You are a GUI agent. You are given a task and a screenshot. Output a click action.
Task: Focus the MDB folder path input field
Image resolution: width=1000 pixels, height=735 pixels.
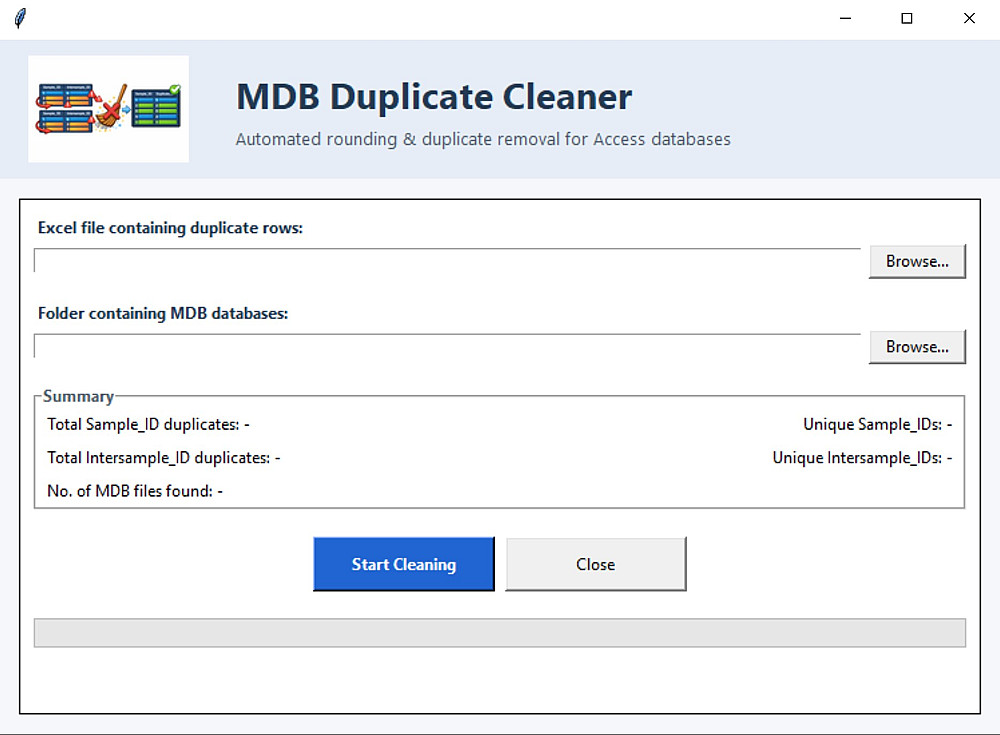(447, 346)
